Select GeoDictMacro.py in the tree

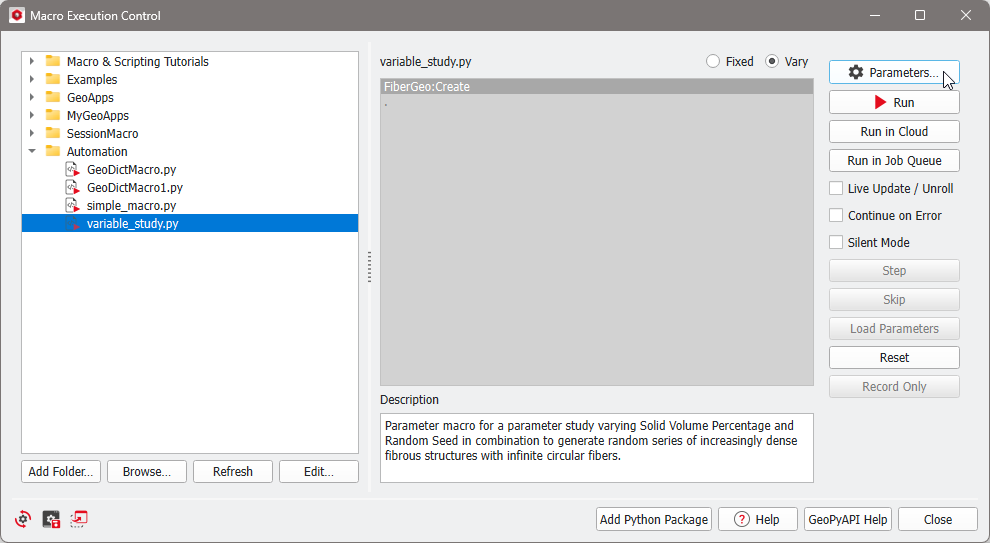[131, 170]
